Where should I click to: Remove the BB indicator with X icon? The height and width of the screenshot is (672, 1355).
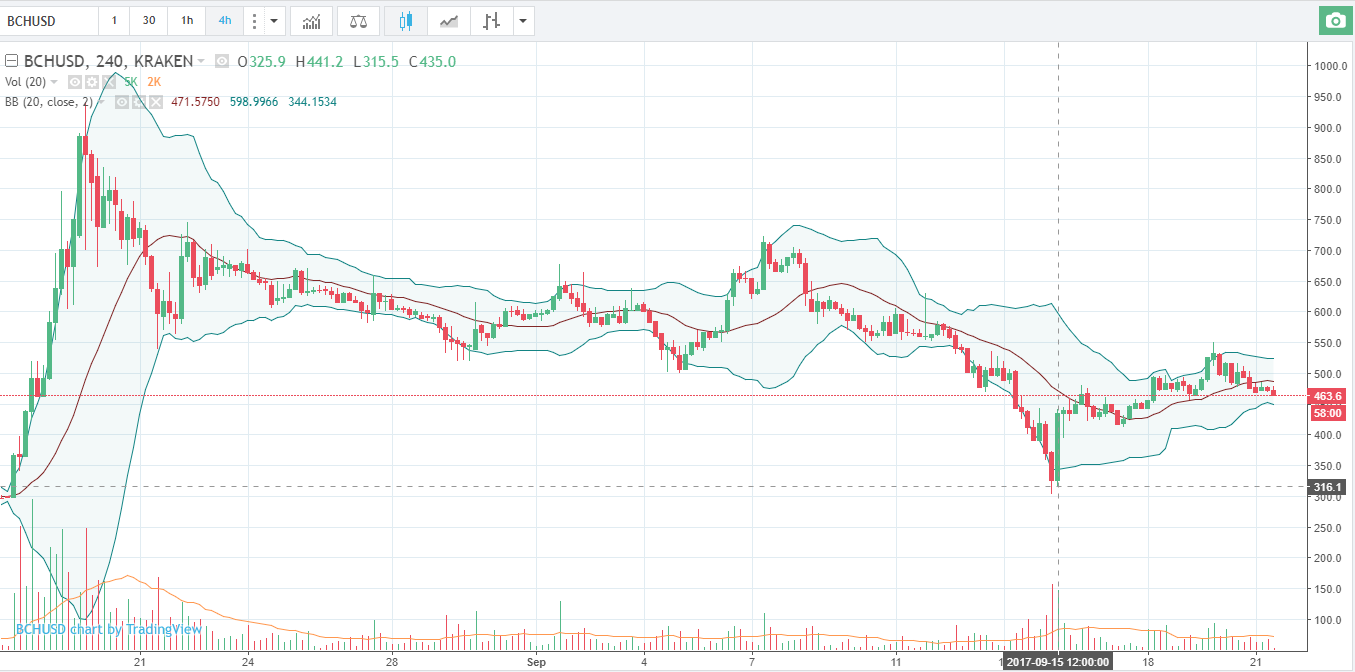(x=155, y=102)
